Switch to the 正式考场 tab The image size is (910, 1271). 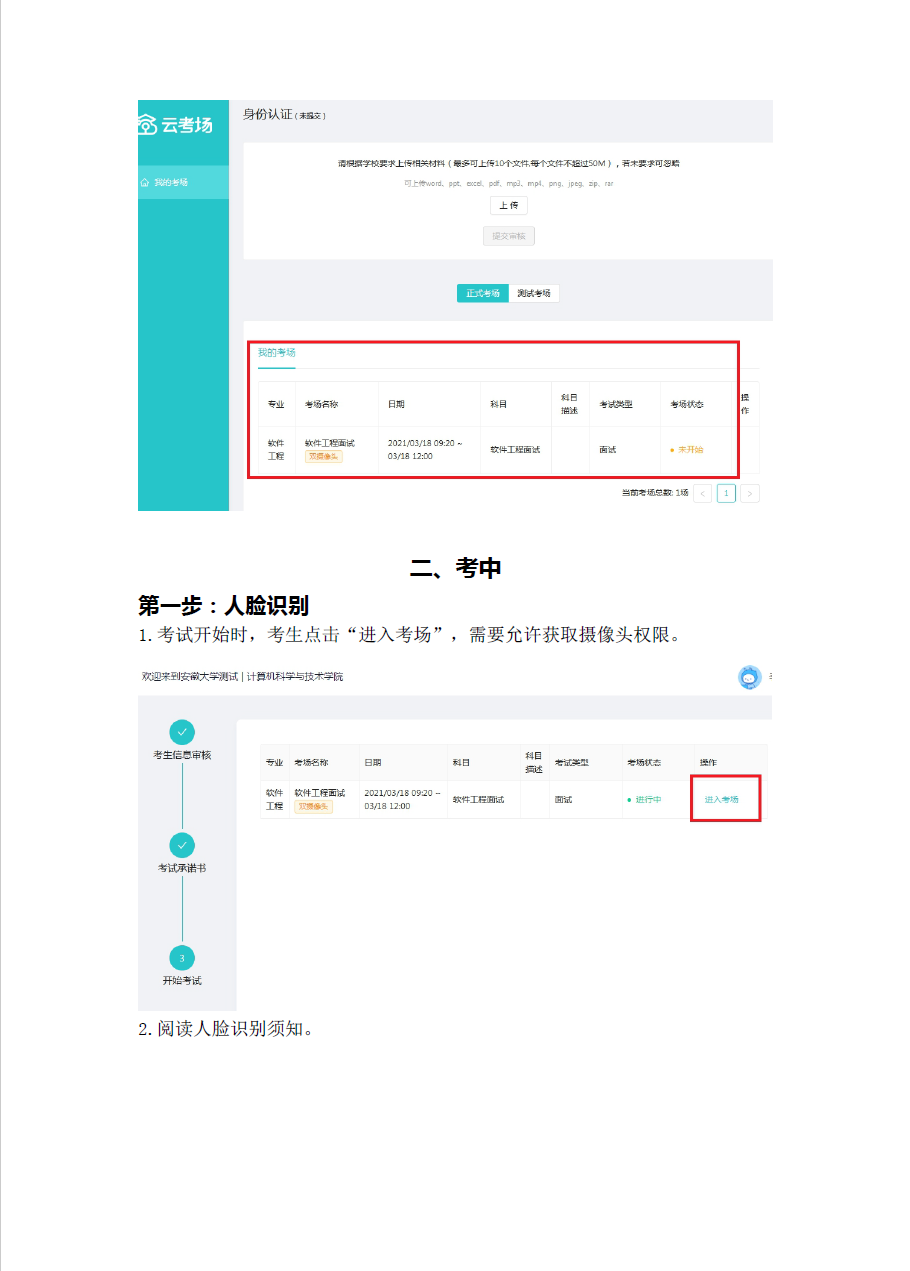483,293
